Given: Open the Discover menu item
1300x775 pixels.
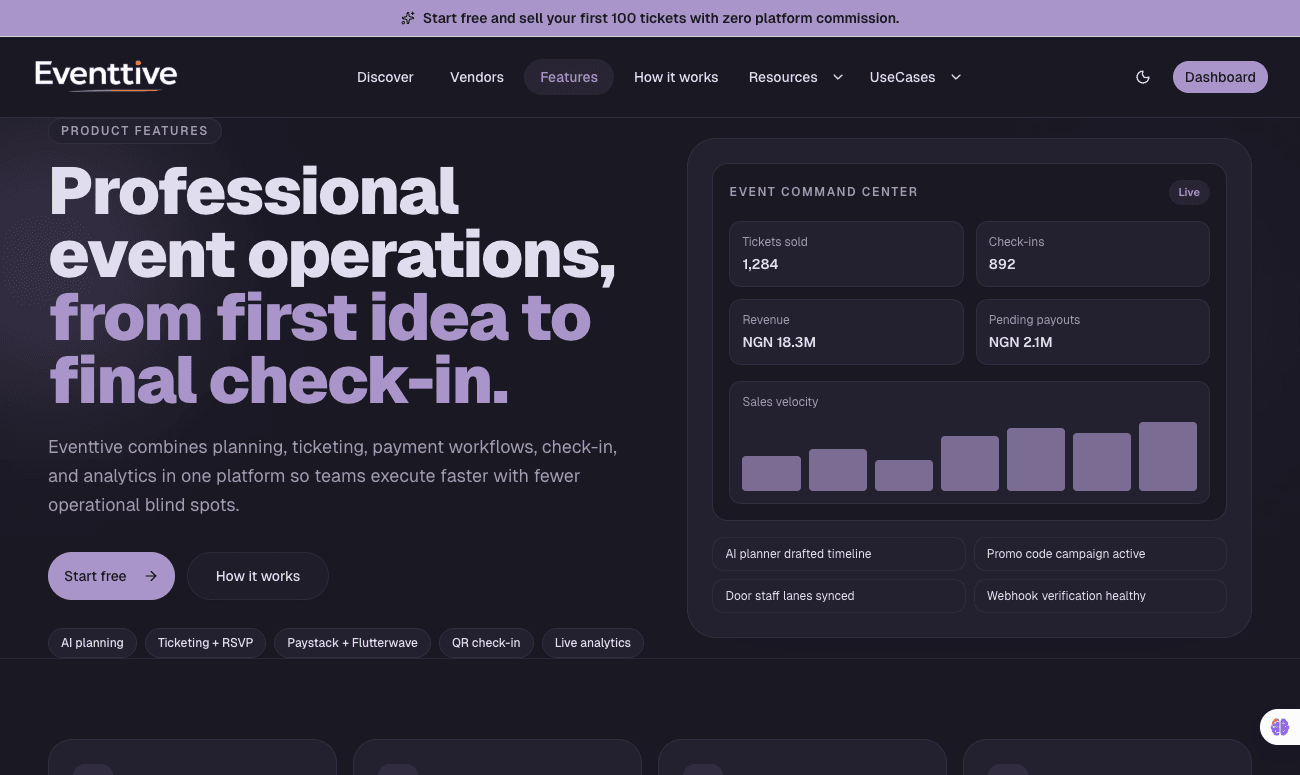Looking at the screenshot, I should click(x=385, y=77).
